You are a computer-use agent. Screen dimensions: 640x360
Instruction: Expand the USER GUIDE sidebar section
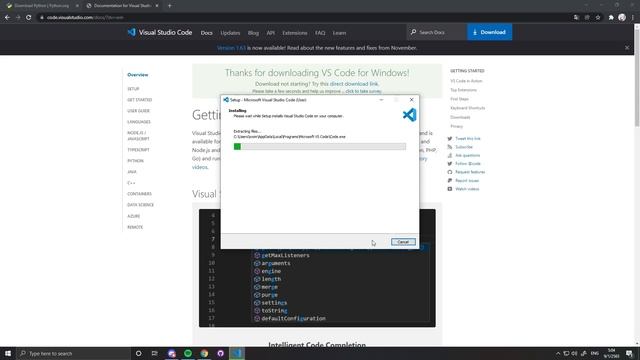(138, 111)
